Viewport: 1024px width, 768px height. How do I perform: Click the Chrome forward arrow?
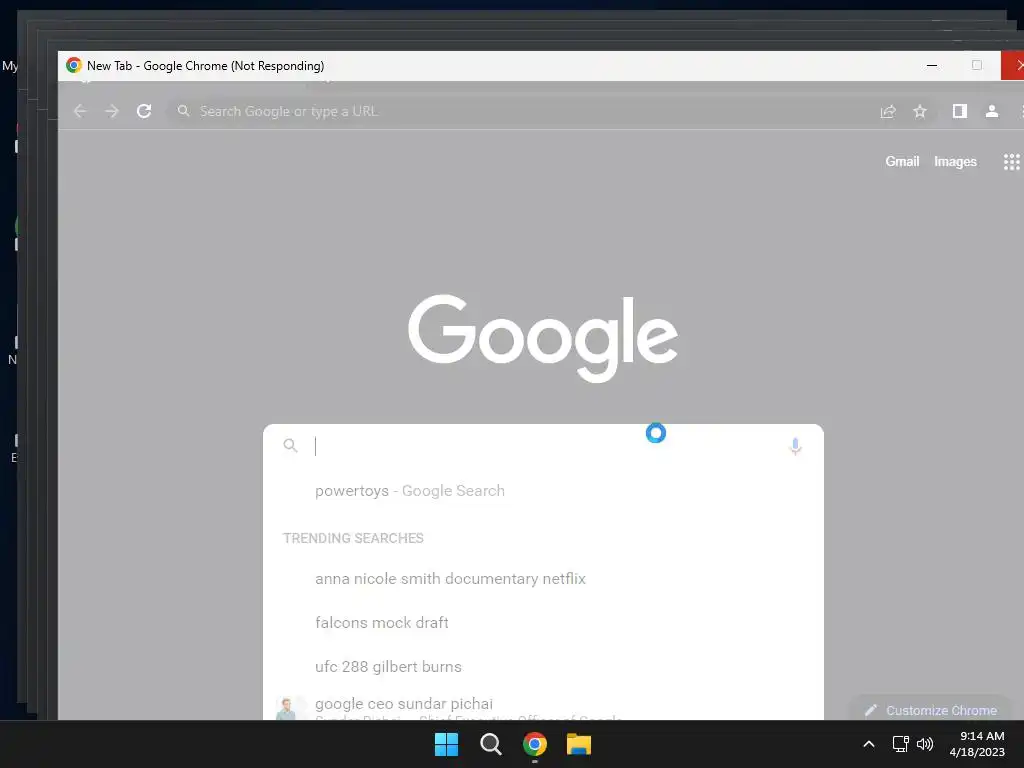(x=112, y=111)
